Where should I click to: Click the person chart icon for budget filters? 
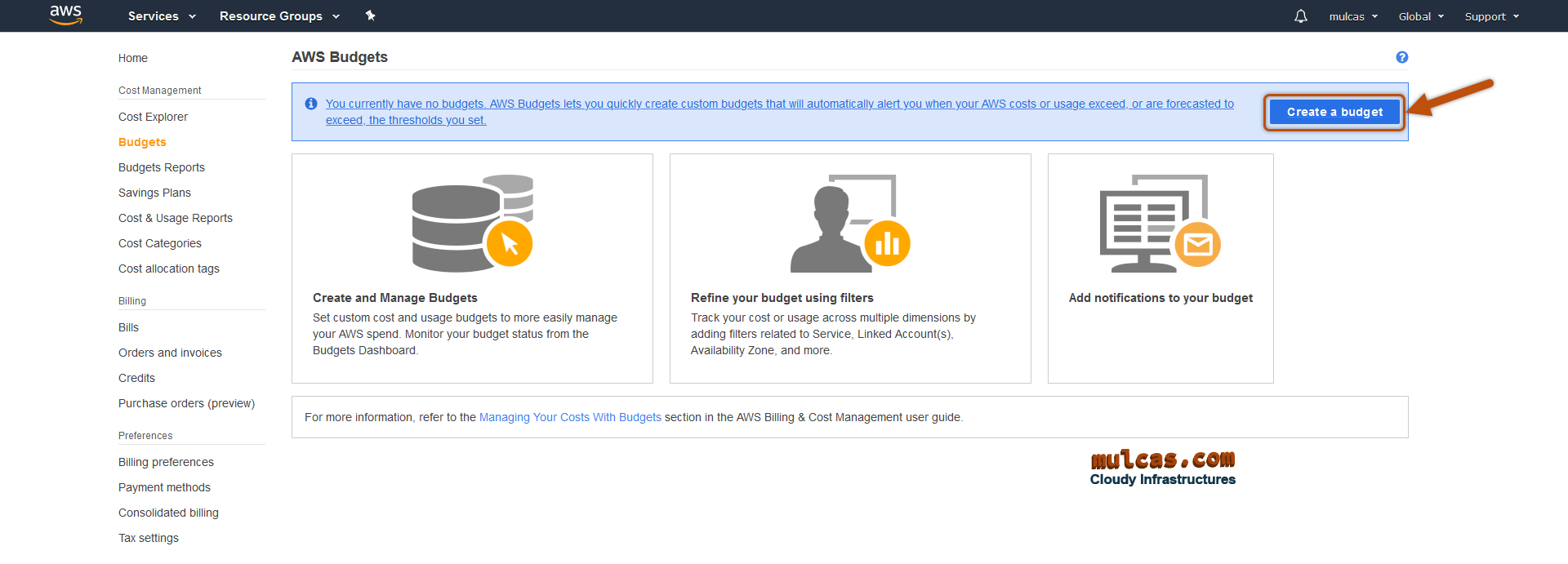tap(849, 223)
